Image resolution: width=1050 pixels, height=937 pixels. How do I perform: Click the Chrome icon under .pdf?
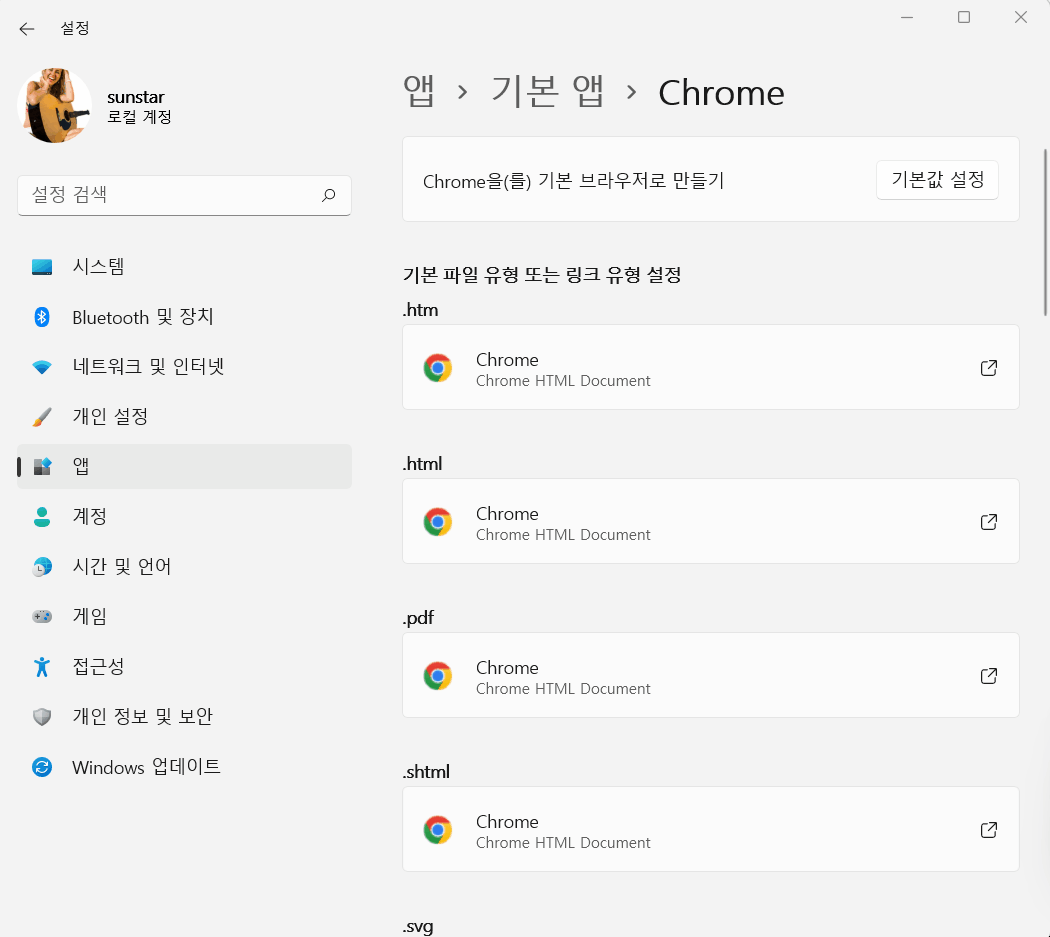point(437,675)
